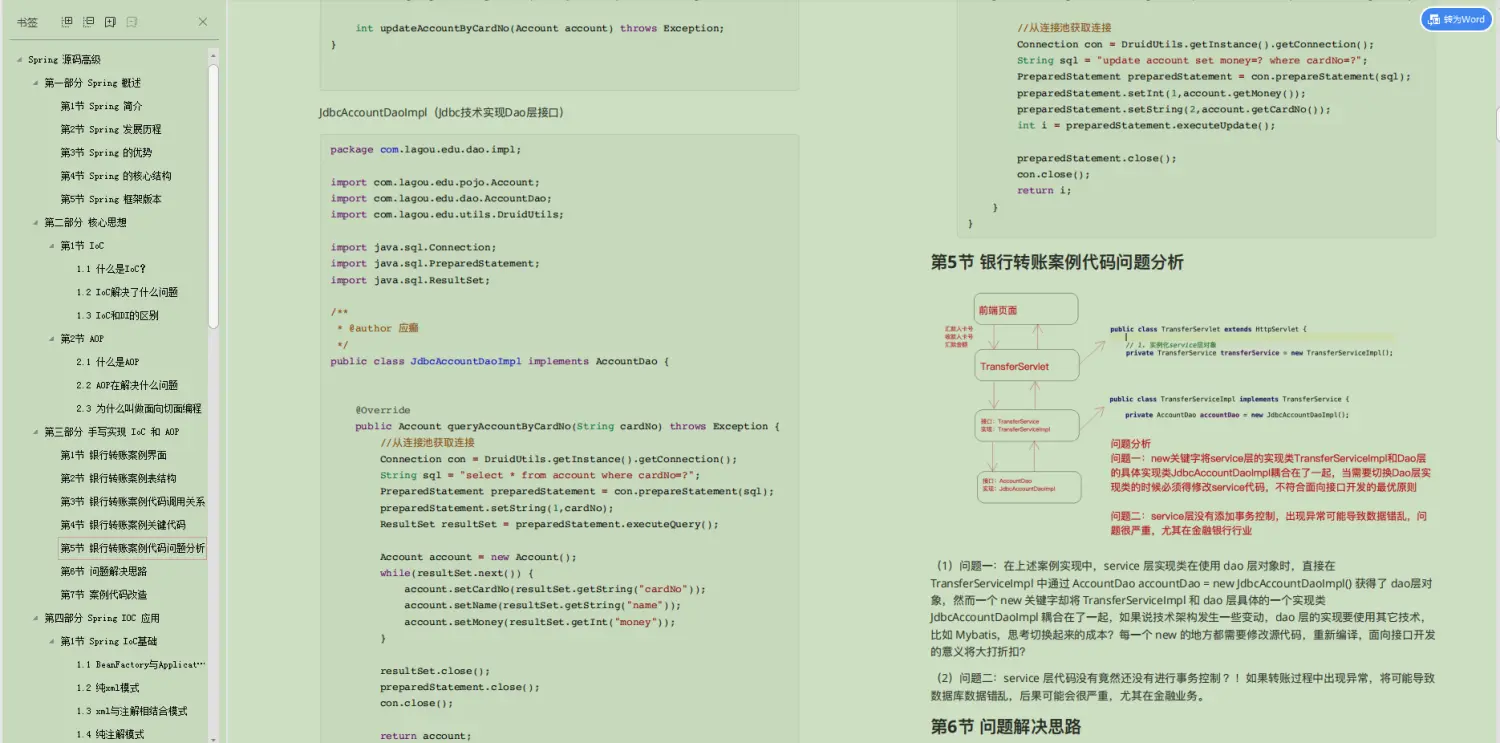Select the 第三部分 手写实现 IoC 和 AOP label

[x=111, y=432]
